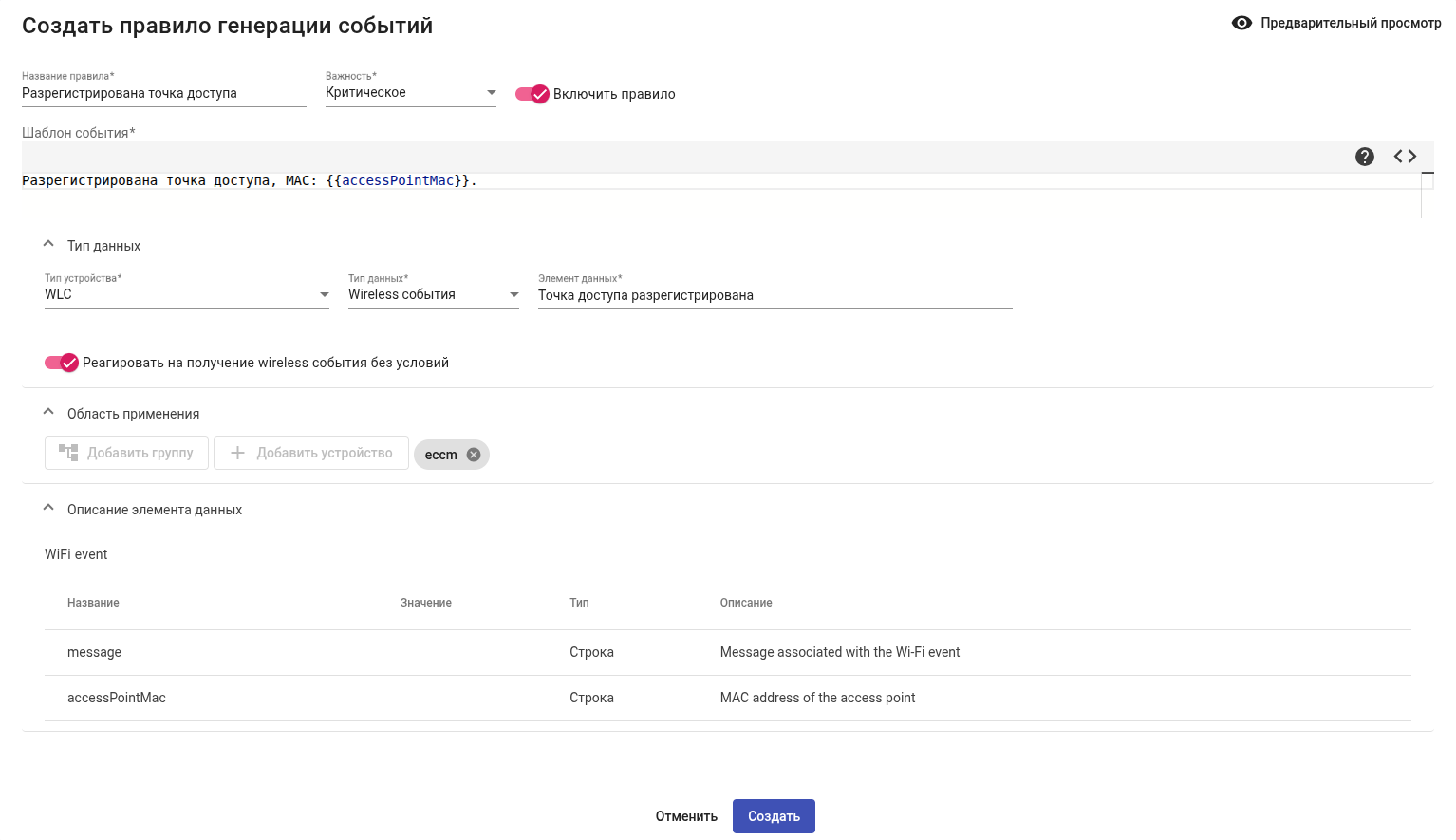Viewport: 1456px width, 840px height.
Task: Toggle code view with angle brackets icon
Action: 1405,157
